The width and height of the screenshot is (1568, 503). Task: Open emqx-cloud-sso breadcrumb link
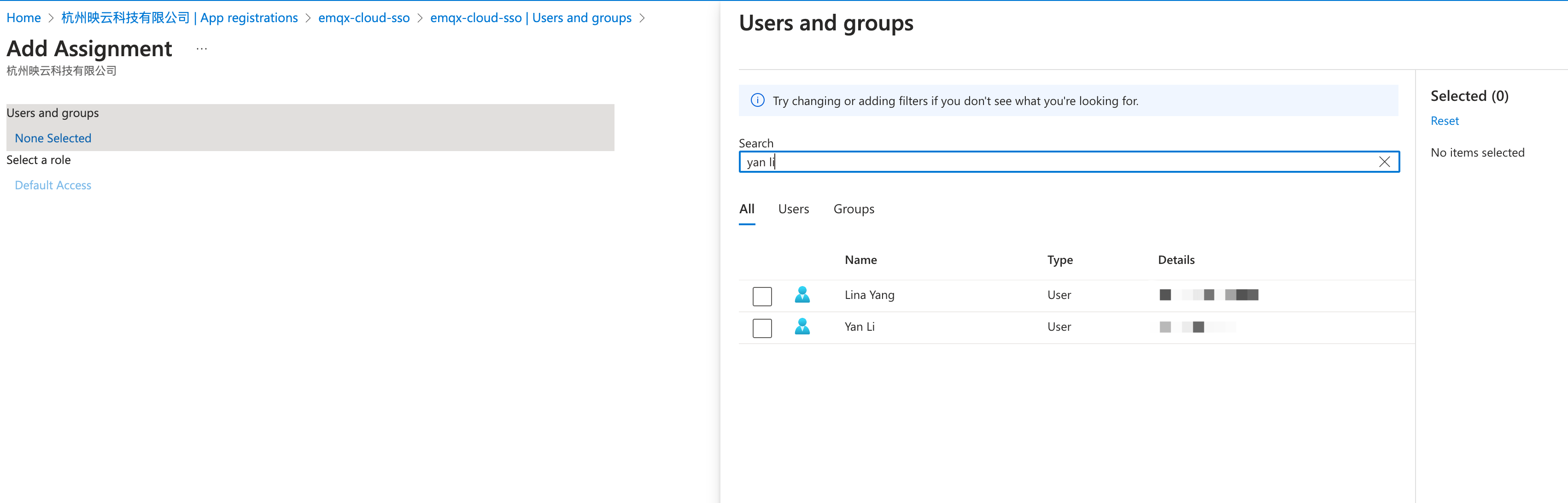coord(363,18)
